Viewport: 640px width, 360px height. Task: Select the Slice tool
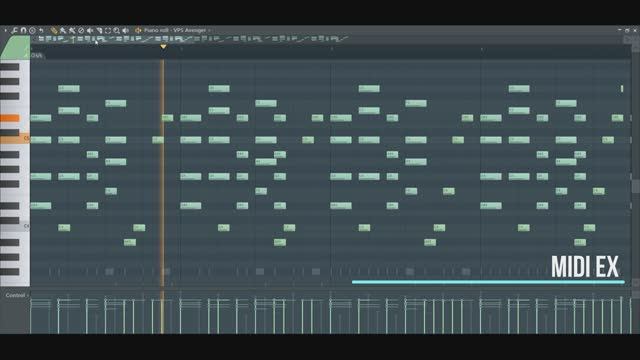pos(99,30)
